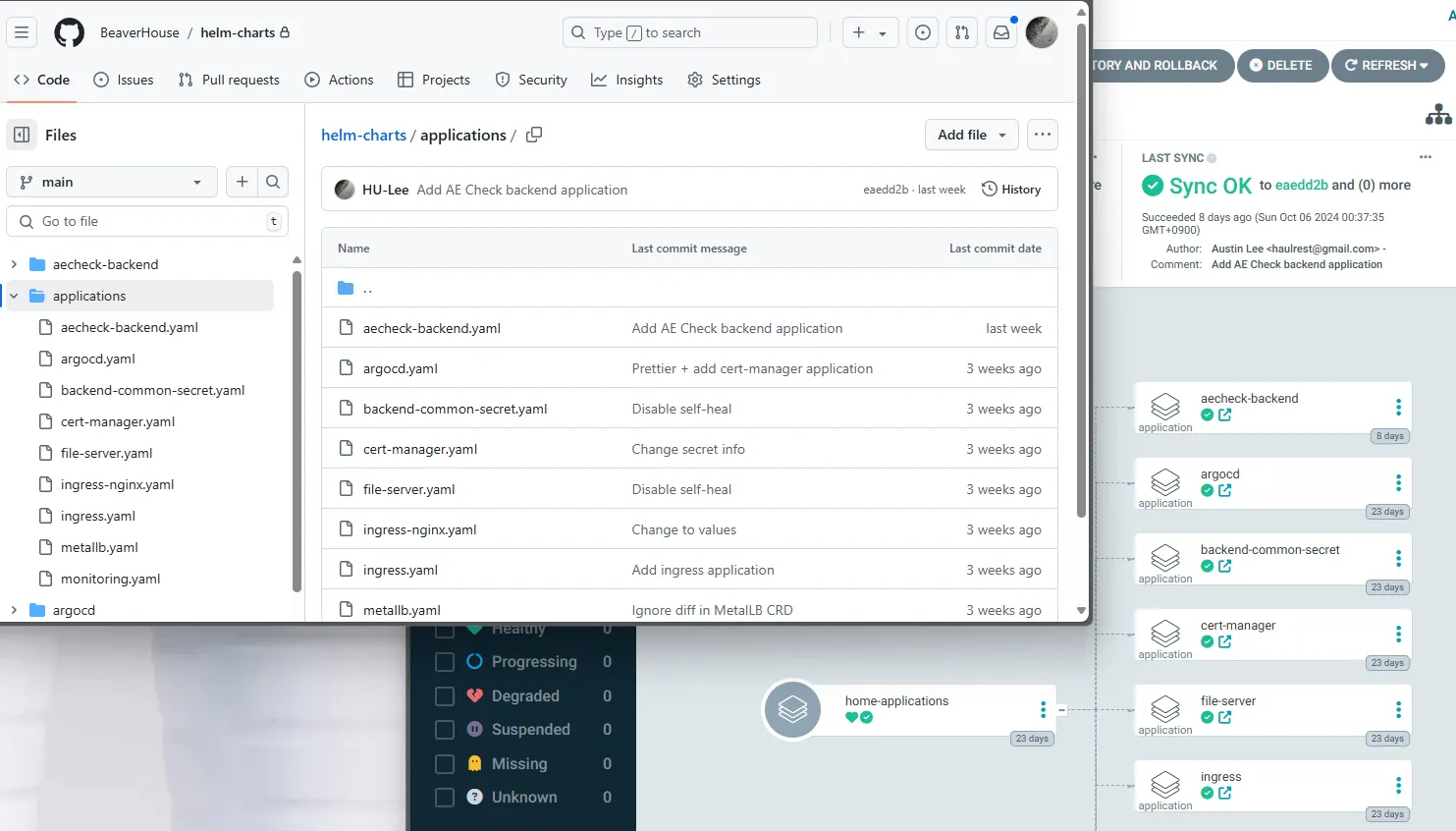Check the Progressing status filter
The image size is (1456, 831).
(443, 661)
